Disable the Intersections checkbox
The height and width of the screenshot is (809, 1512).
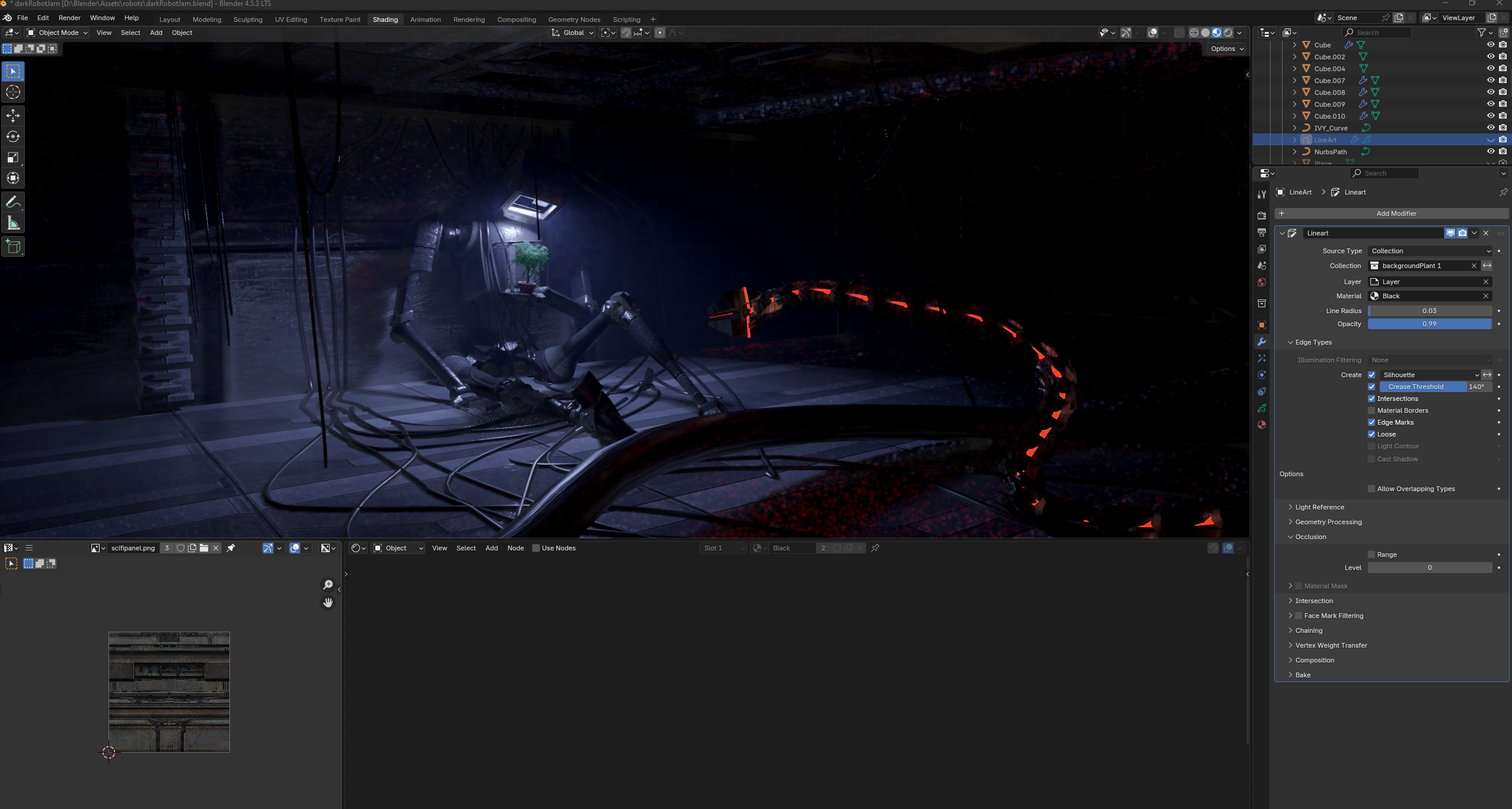(1371, 399)
